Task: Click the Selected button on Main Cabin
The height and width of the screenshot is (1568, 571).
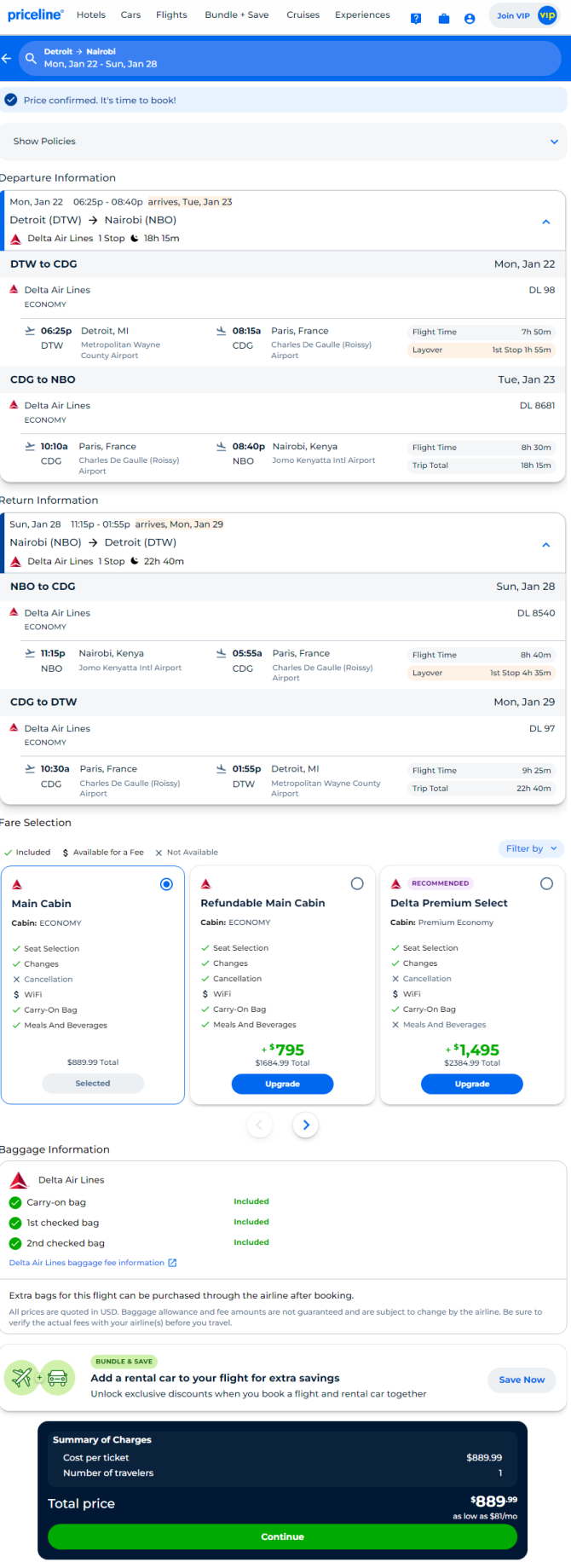Action: (x=93, y=1083)
